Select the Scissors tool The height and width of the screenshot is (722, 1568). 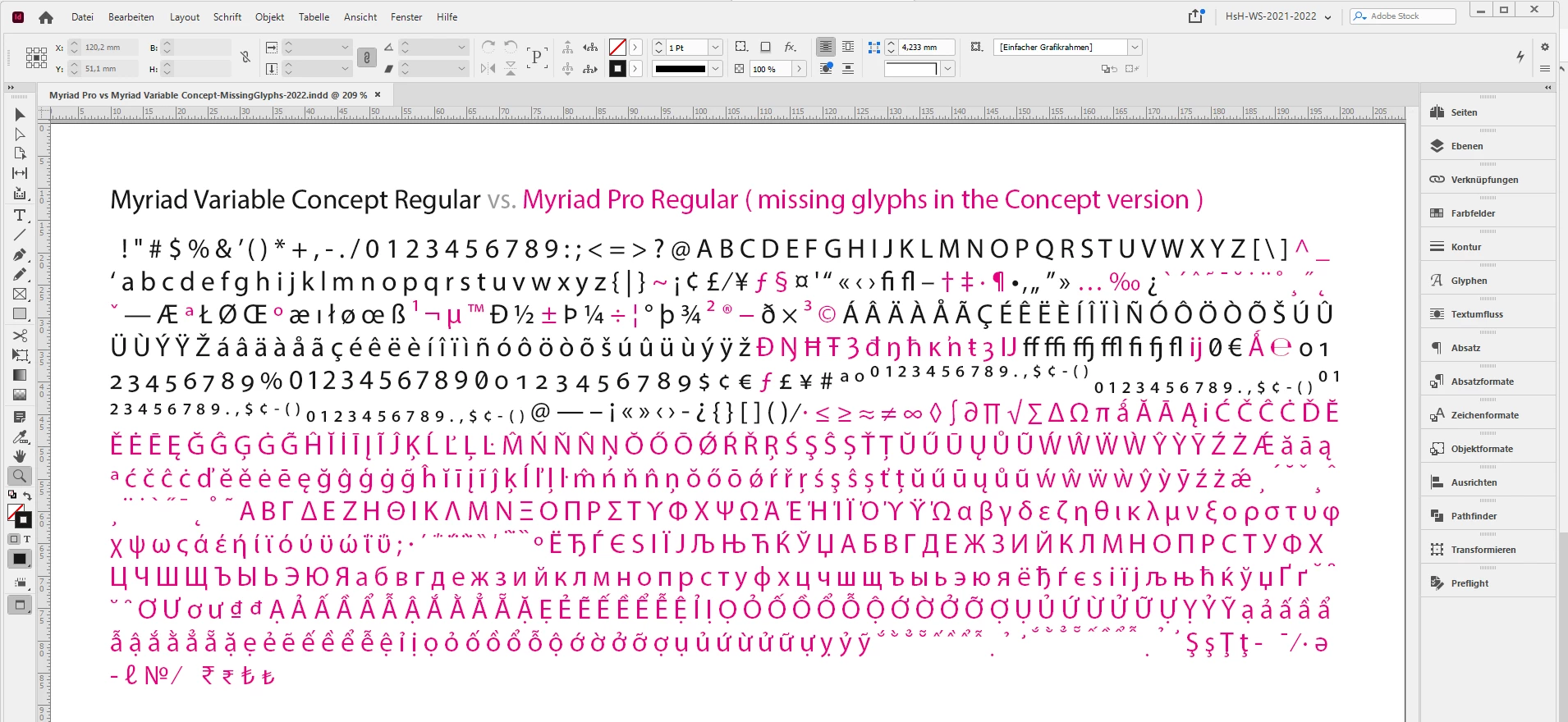[x=20, y=335]
